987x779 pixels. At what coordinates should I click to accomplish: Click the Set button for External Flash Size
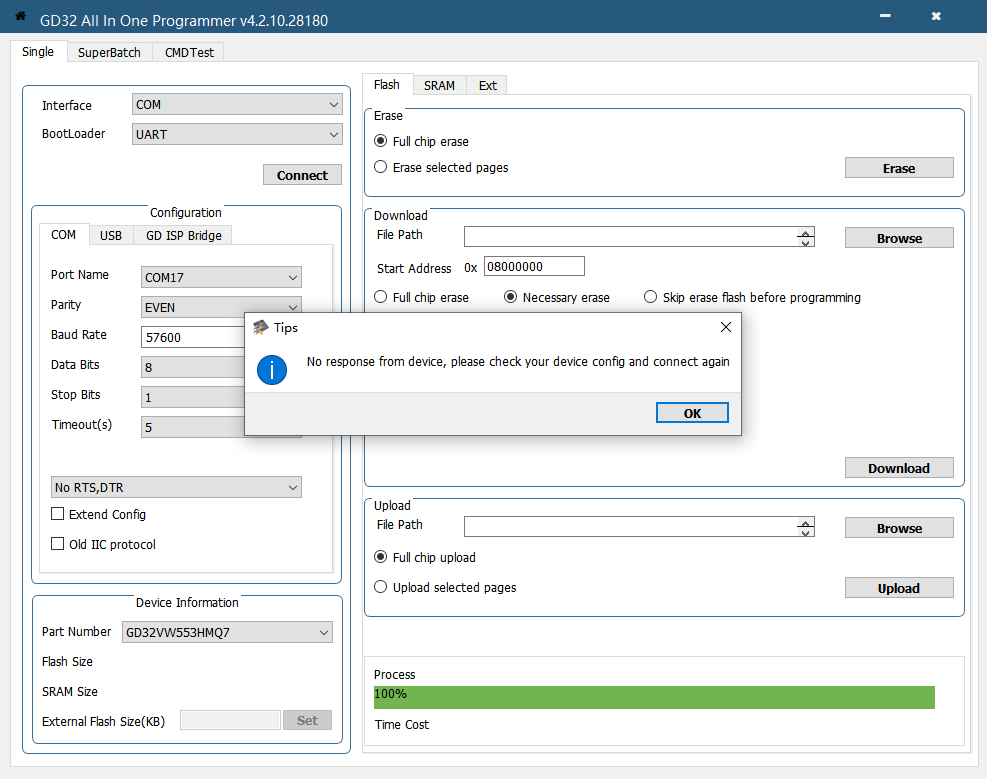tap(307, 720)
